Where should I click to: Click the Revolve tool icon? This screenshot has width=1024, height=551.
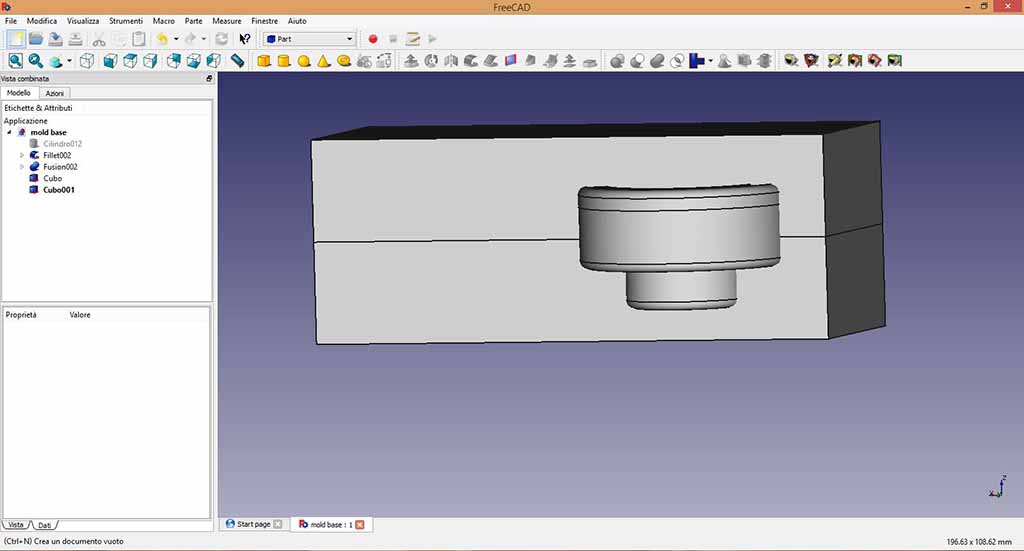tap(431, 61)
